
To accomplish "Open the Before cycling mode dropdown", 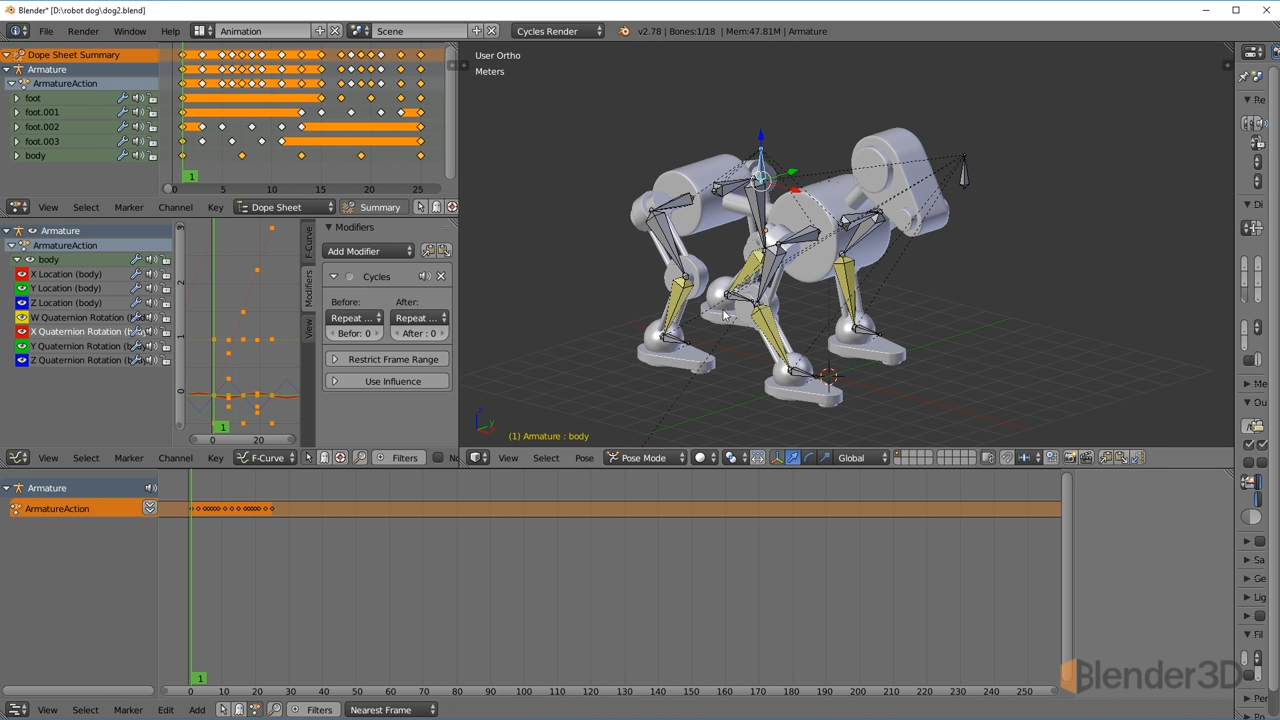I will (x=356, y=318).
